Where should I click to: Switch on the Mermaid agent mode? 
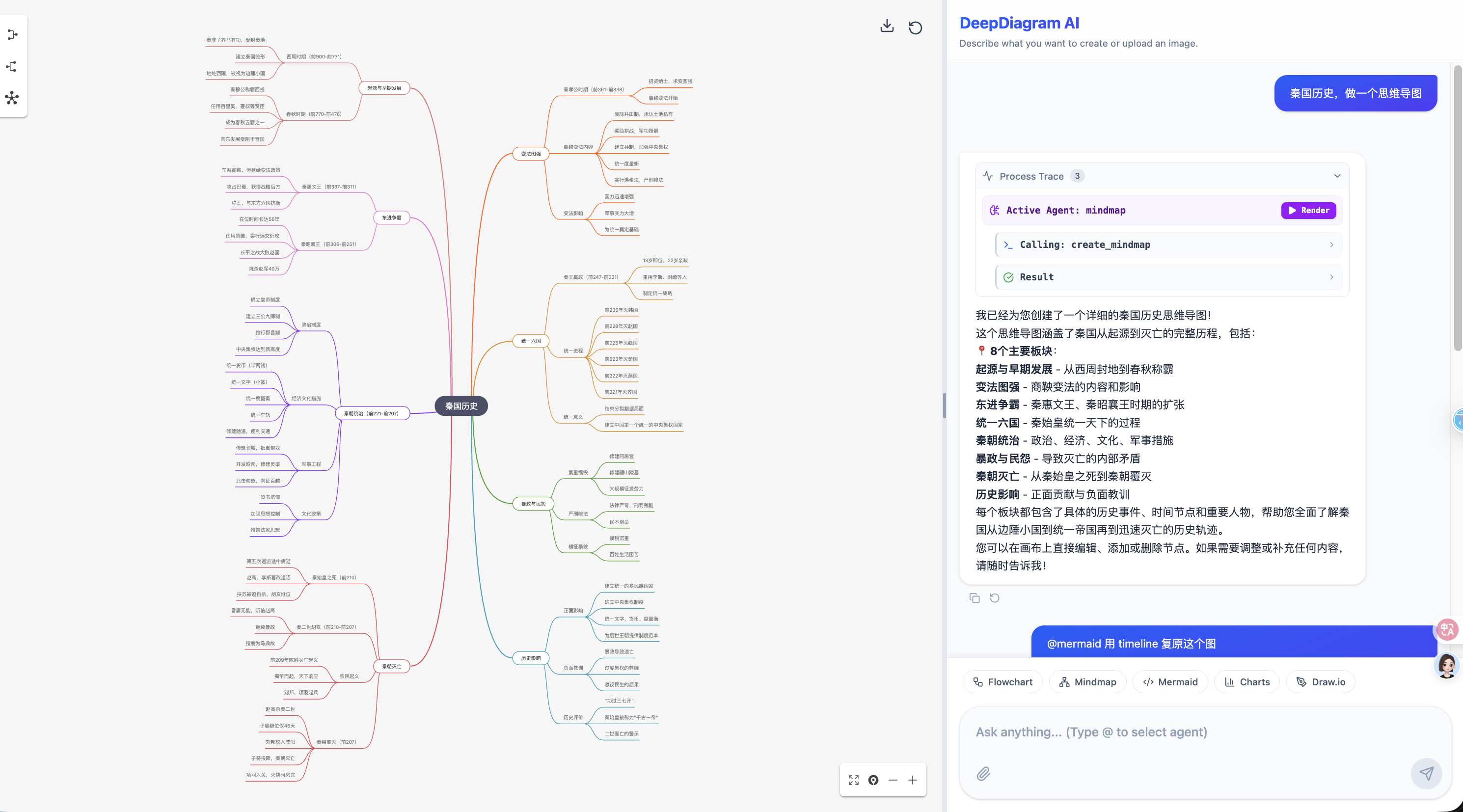1170,681
